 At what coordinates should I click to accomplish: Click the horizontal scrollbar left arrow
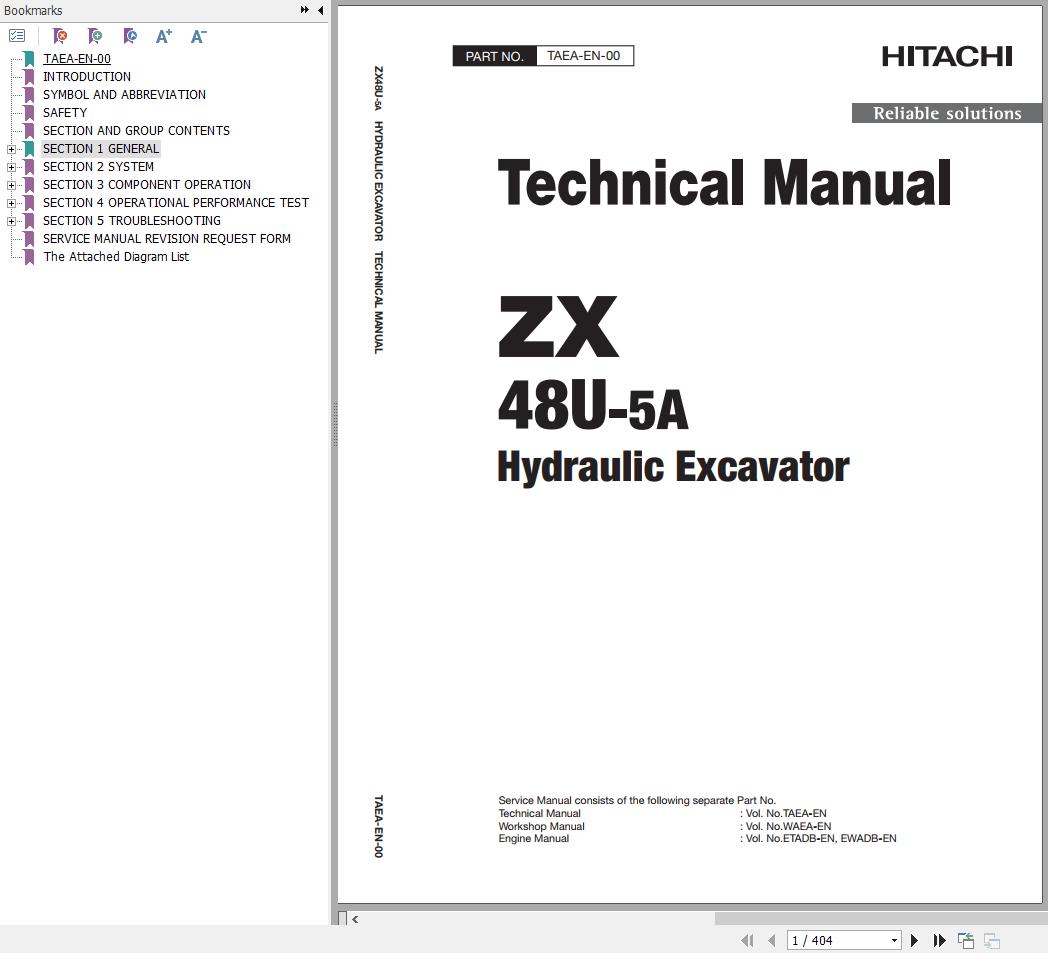[x=355, y=919]
